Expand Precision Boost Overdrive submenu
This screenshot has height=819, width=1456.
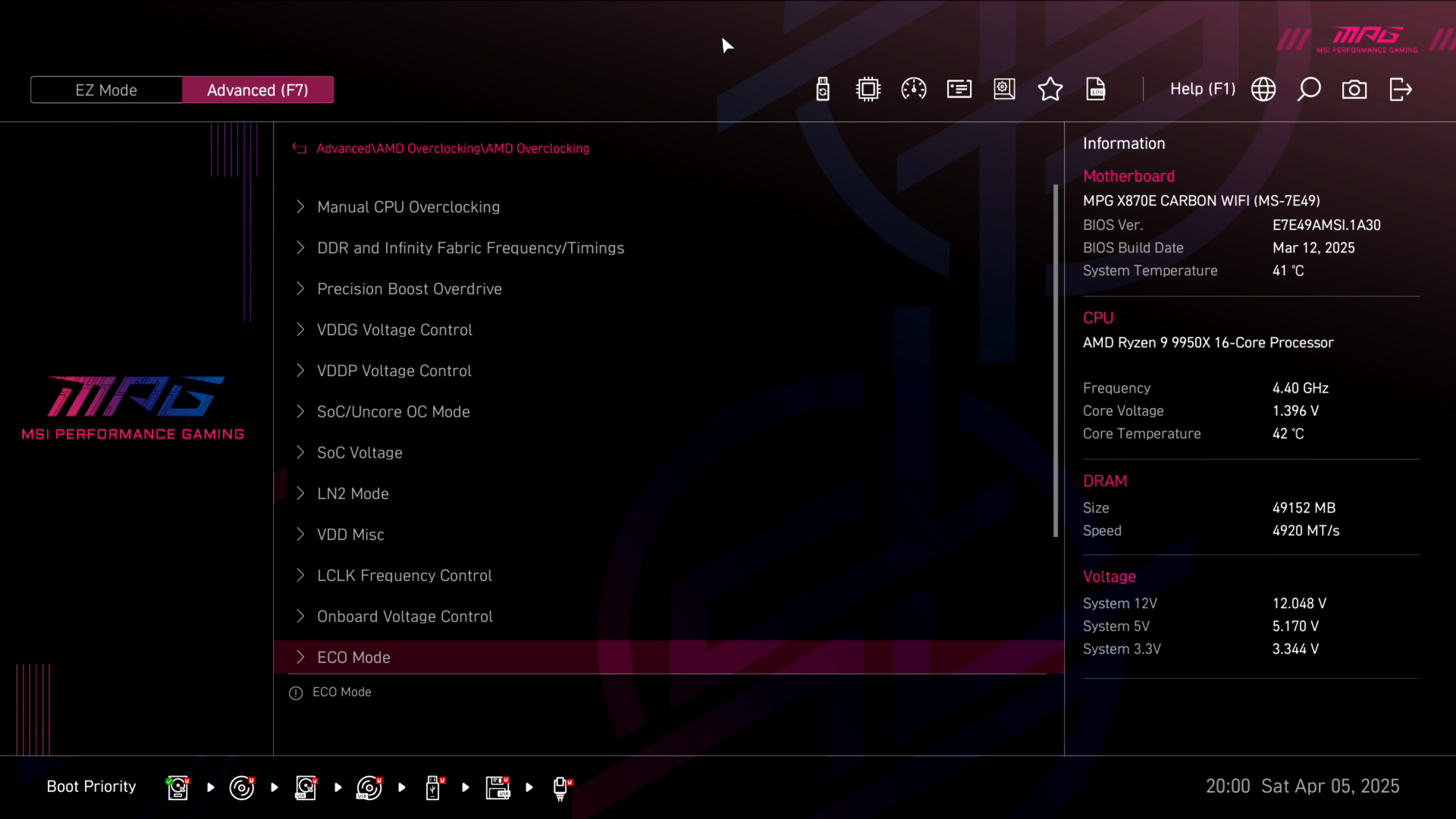tap(409, 289)
